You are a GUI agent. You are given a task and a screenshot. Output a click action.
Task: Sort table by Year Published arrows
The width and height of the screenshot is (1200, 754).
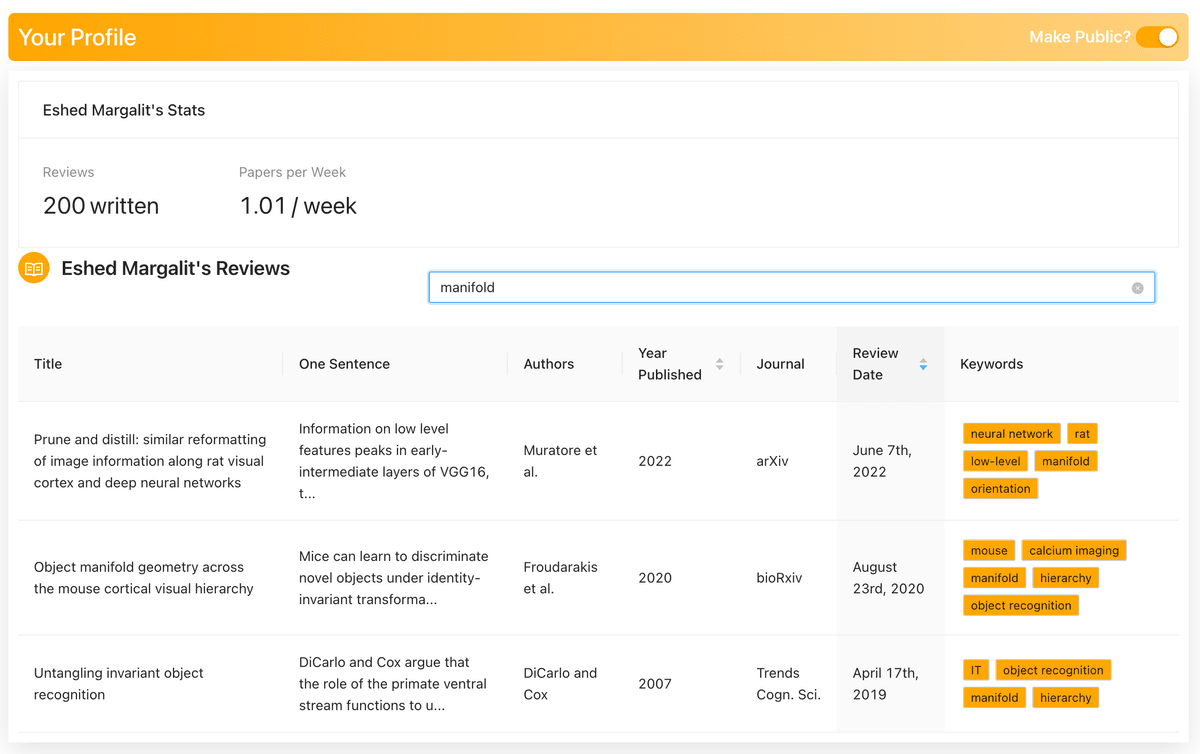click(719, 364)
